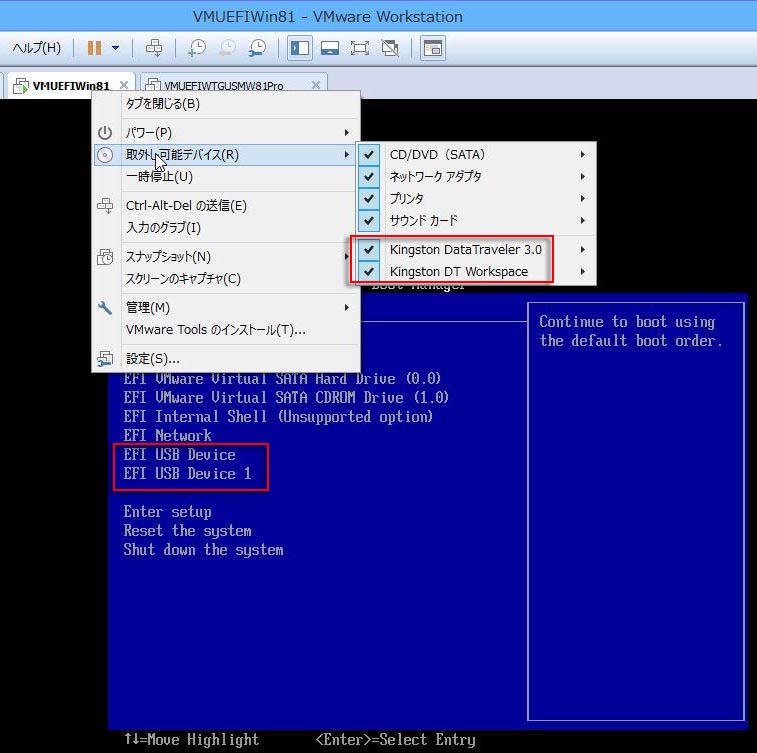Expand the サウンド カード submenu arrow
Image resolution: width=757 pixels, height=753 pixels.
(583, 221)
